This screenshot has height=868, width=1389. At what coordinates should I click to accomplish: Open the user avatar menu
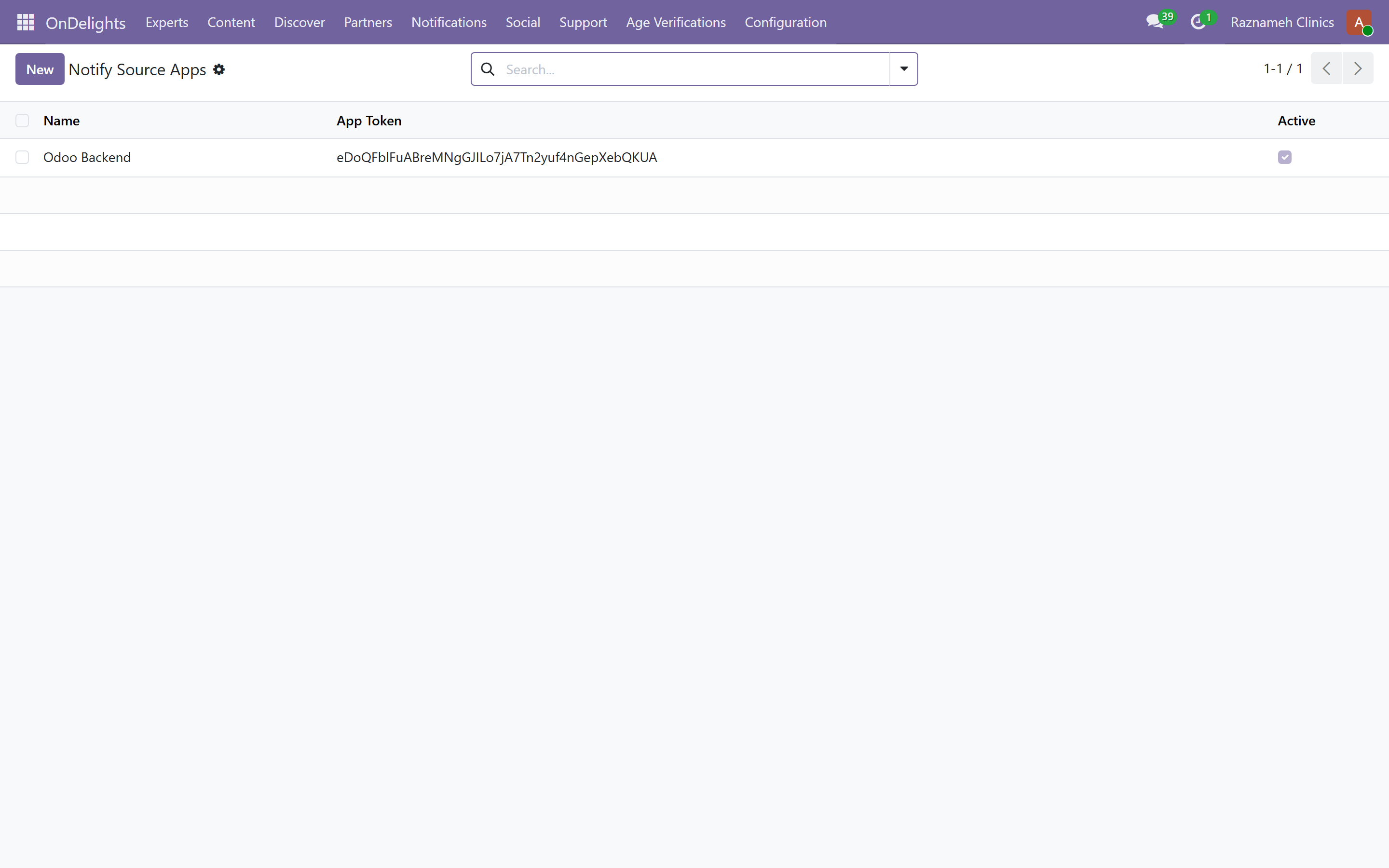tap(1359, 22)
